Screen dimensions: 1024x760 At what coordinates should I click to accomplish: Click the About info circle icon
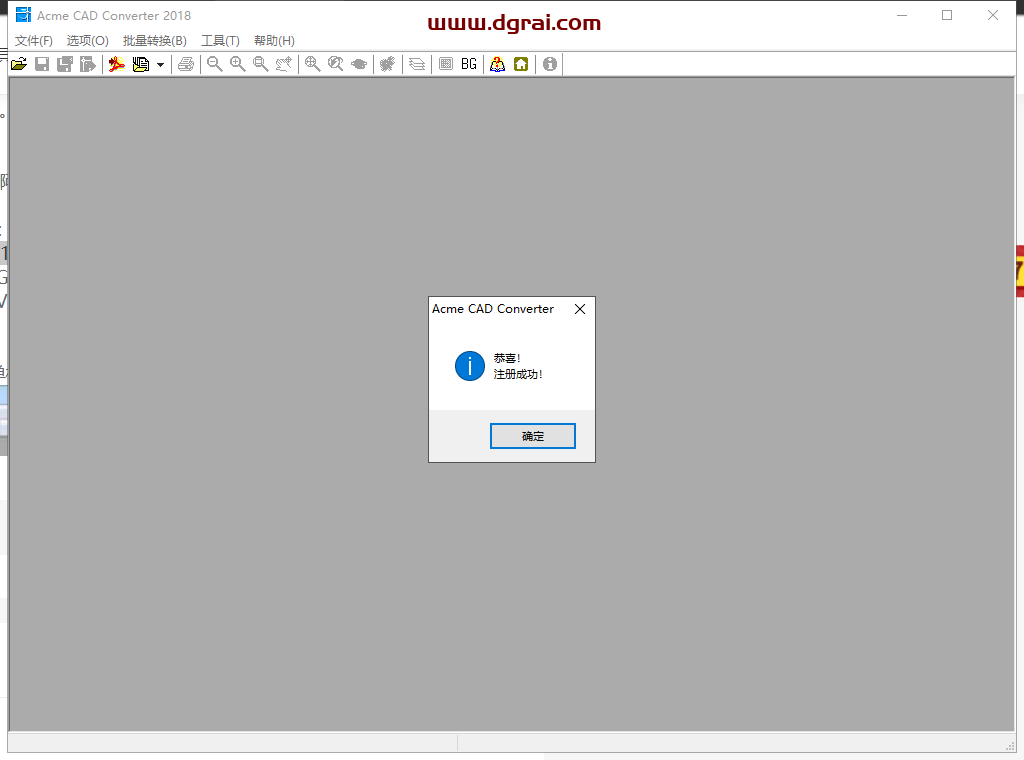[x=550, y=64]
